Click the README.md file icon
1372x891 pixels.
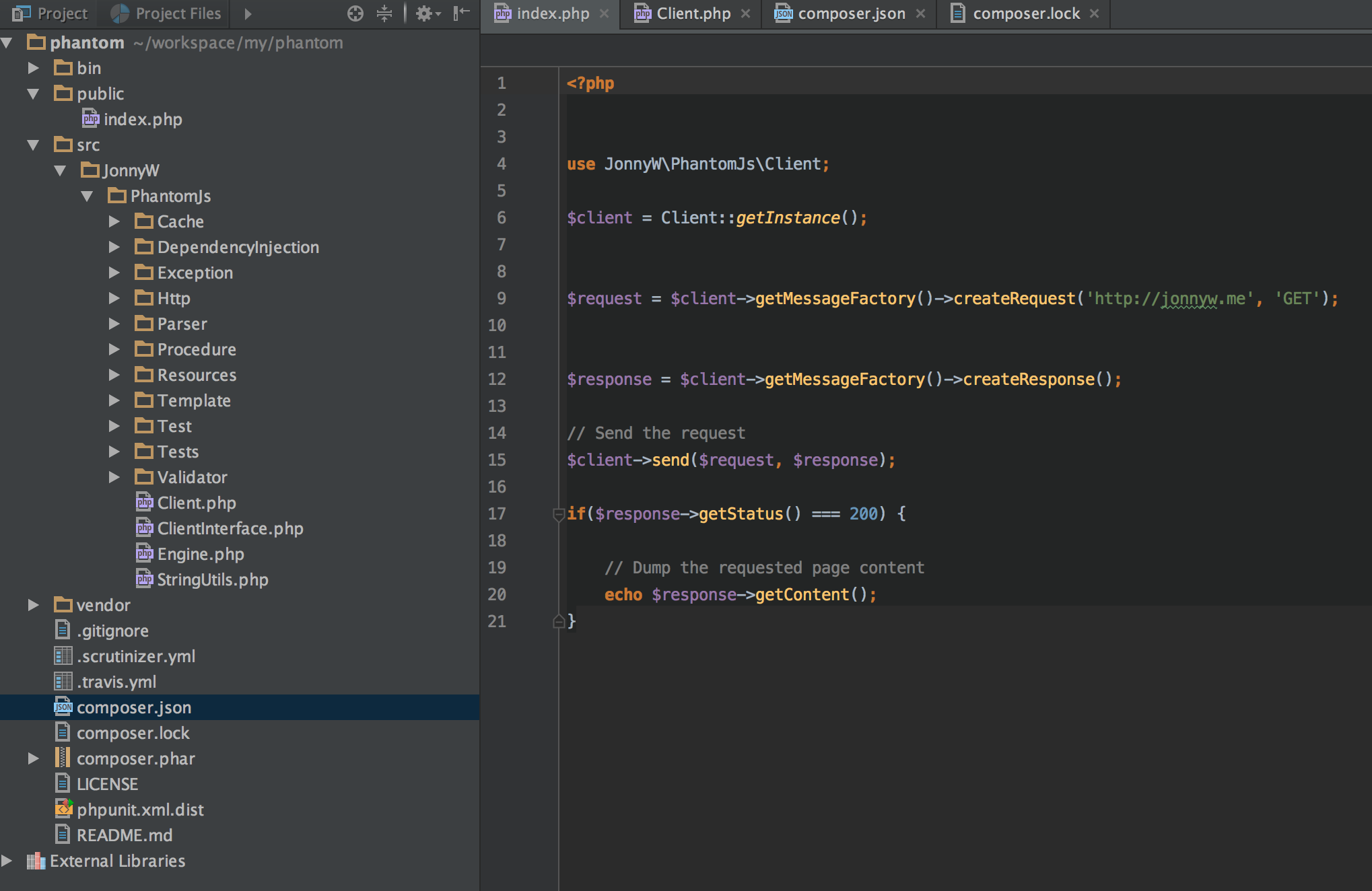[x=63, y=834]
